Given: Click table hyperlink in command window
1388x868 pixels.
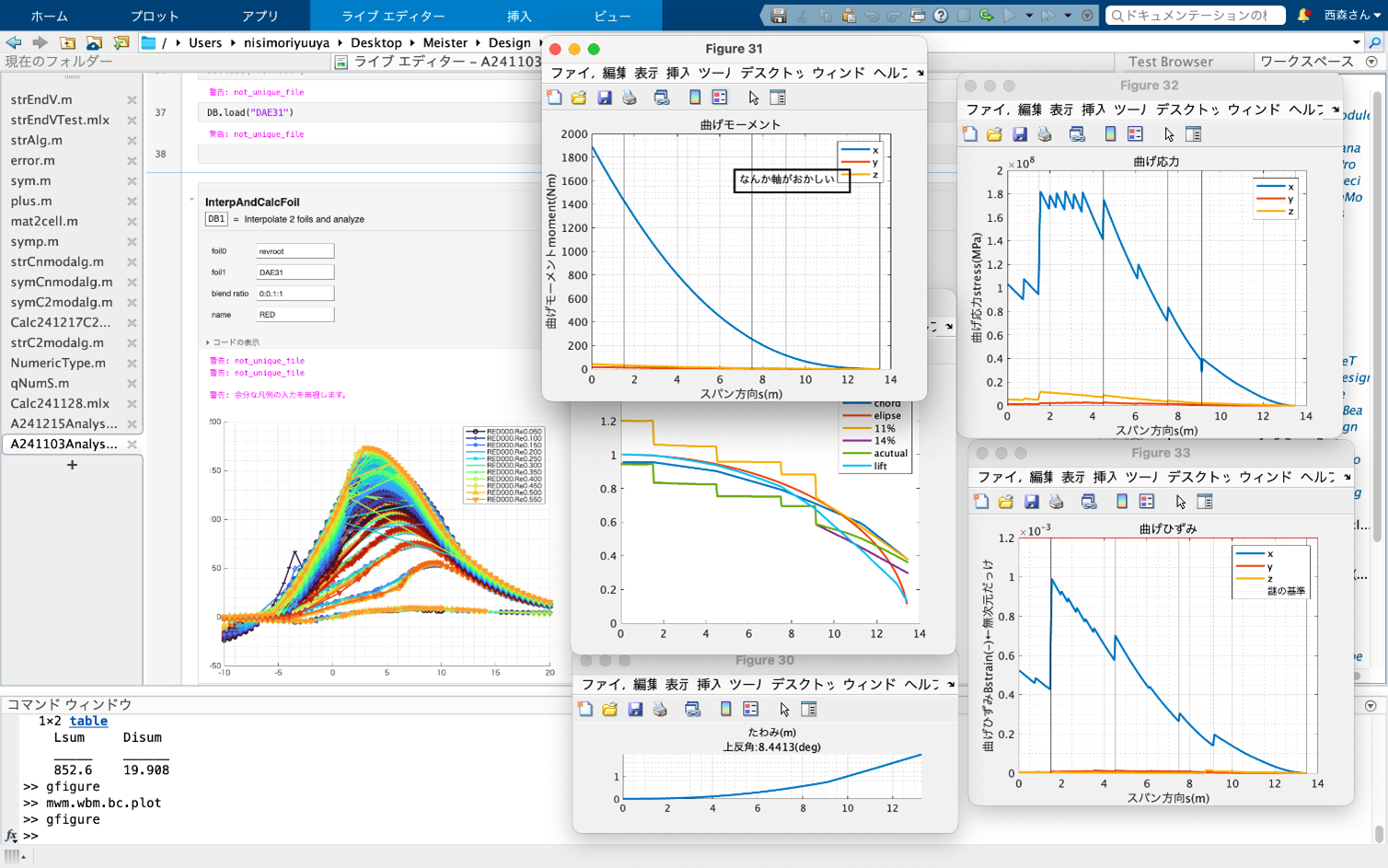Looking at the screenshot, I should (x=88, y=721).
